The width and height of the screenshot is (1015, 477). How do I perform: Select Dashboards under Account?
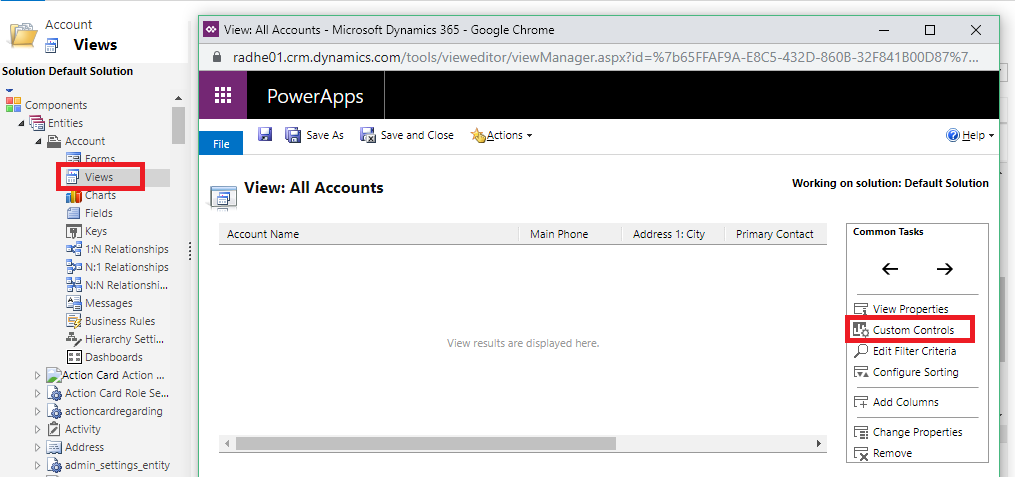pyautogui.click(x=104, y=357)
